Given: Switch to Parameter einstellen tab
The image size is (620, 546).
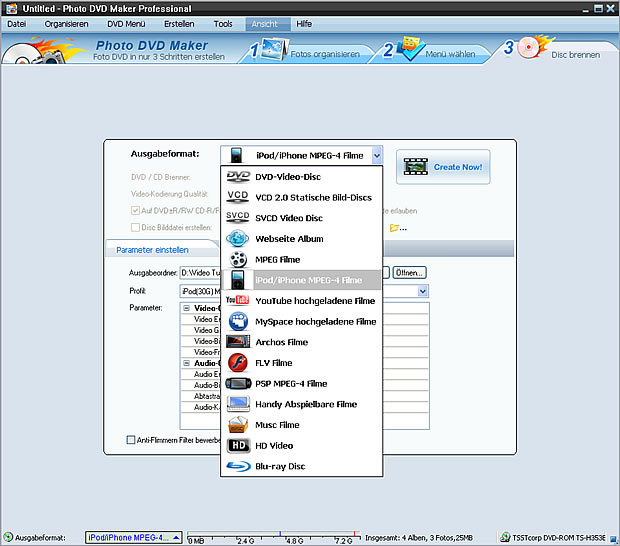Looking at the screenshot, I should pos(152,250).
